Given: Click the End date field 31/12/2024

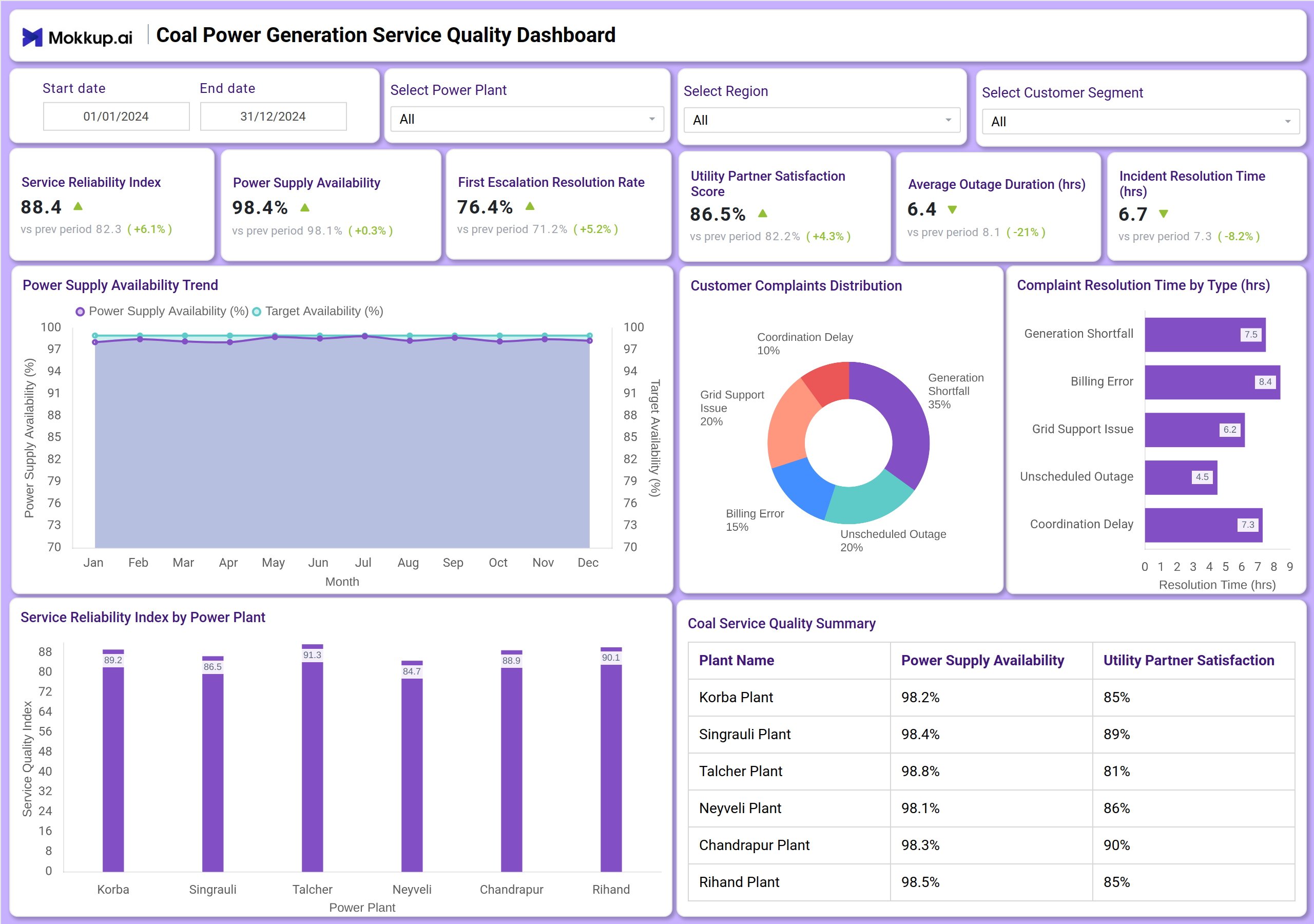Looking at the screenshot, I should pos(273,116).
